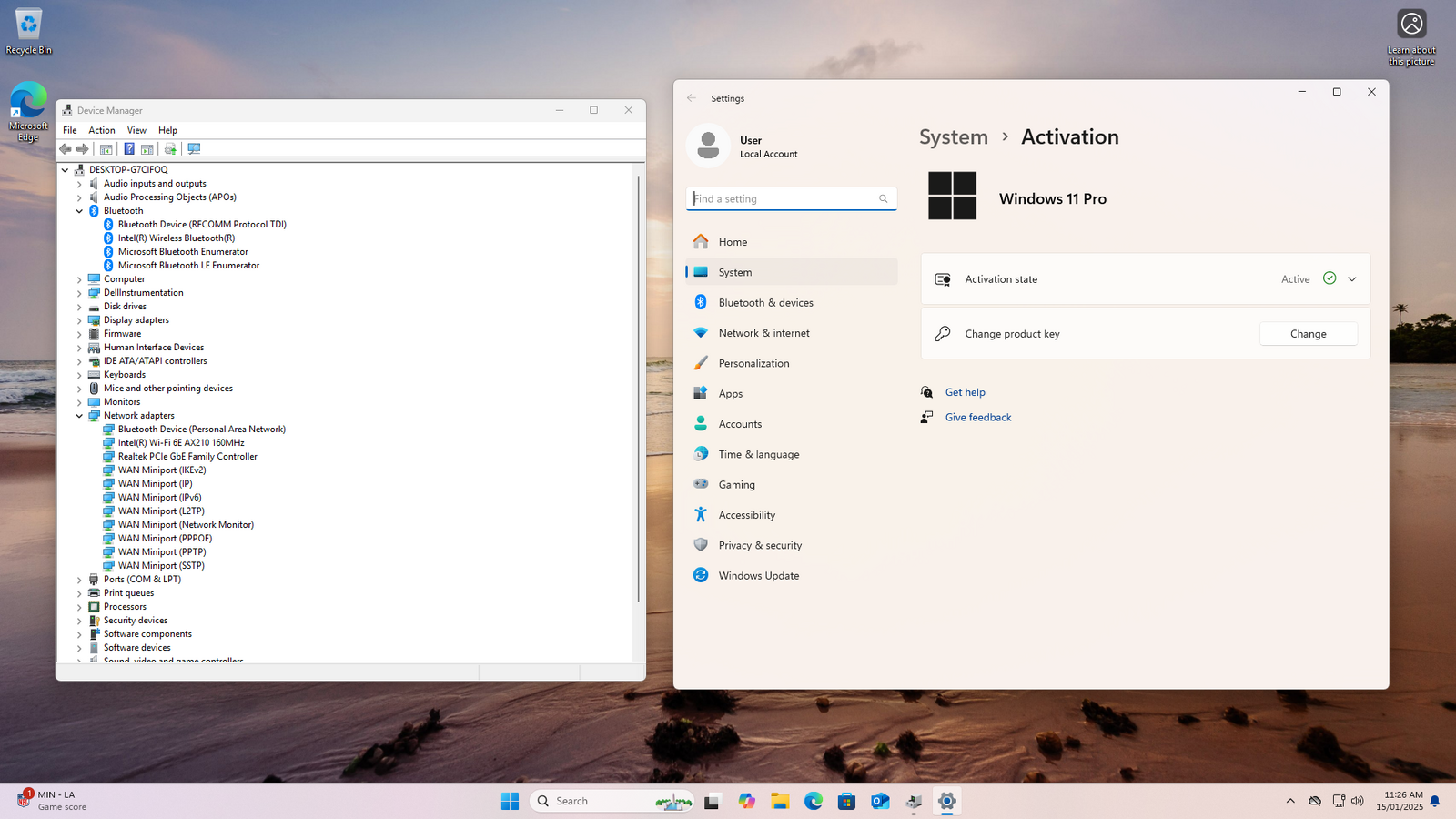This screenshot has width=1456, height=819.
Task: Click the Device Manager taskbar icon
Action: click(914, 801)
